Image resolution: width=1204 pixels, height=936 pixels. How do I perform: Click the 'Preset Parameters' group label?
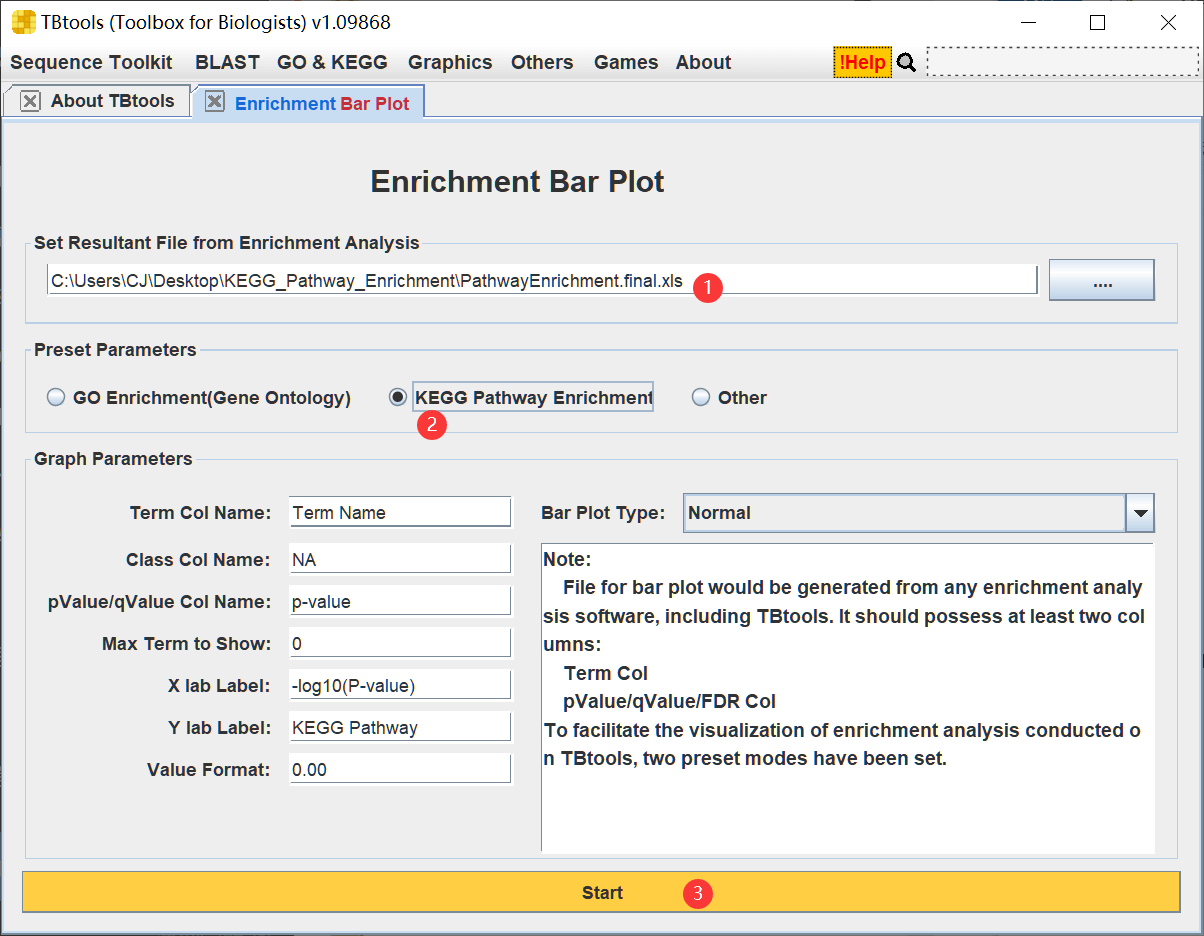click(x=115, y=350)
